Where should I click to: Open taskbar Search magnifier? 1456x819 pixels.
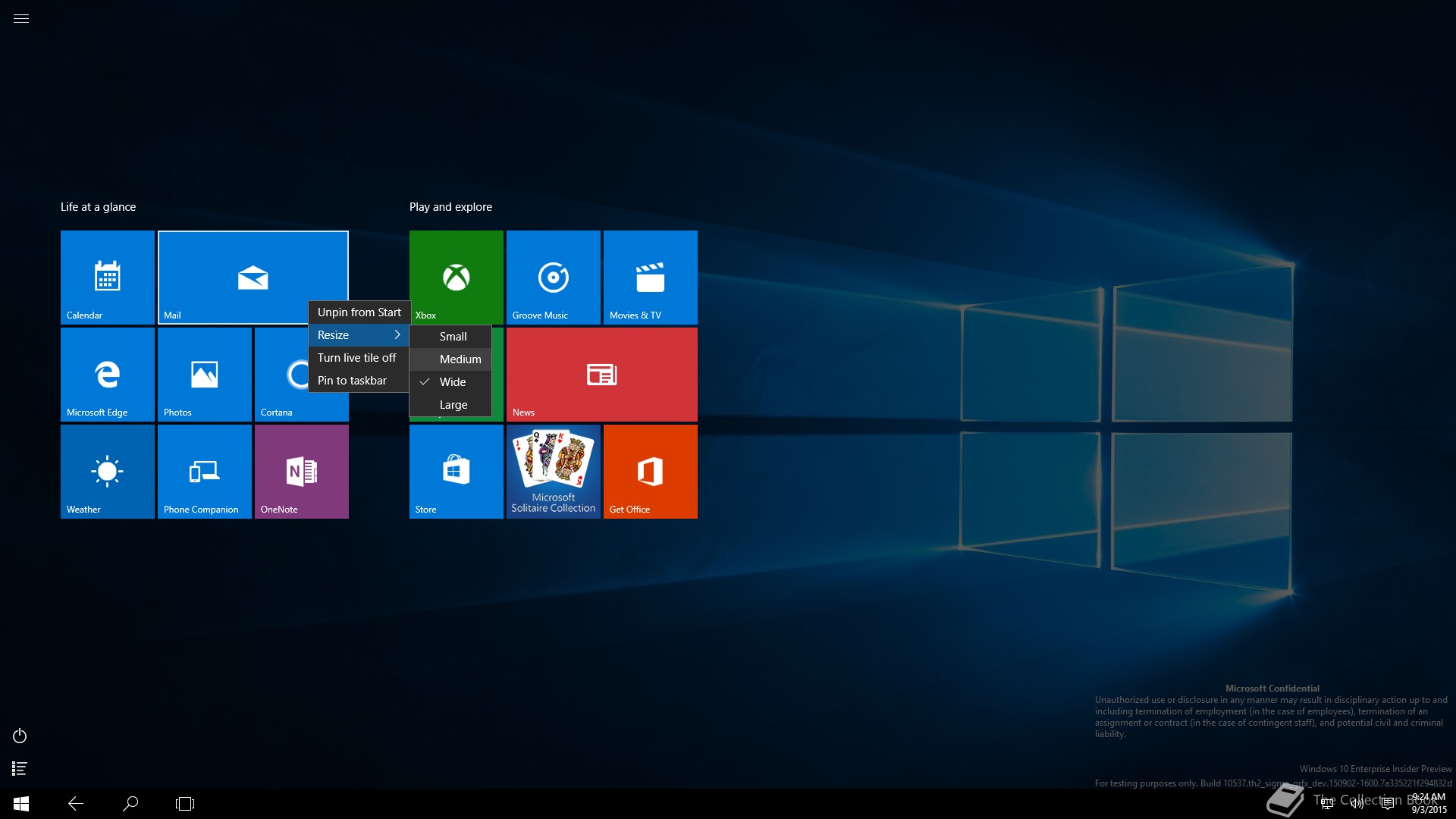[130, 804]
